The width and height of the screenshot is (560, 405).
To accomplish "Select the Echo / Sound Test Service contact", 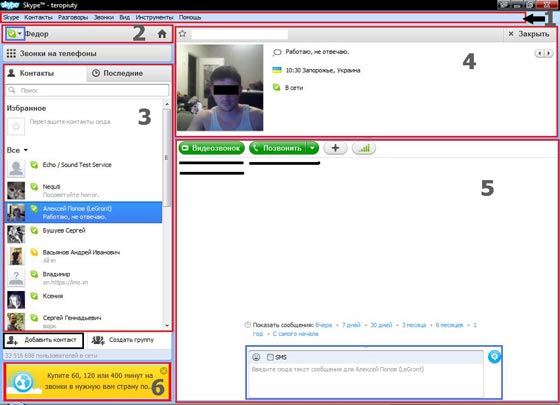I will coord(84,168).
